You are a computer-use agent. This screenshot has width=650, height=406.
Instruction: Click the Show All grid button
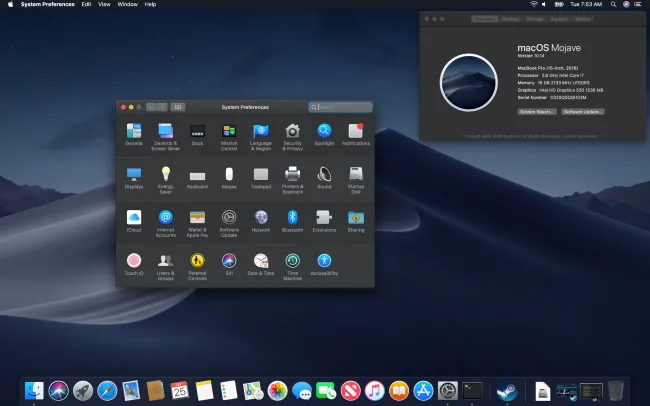[x=178, y=106]
